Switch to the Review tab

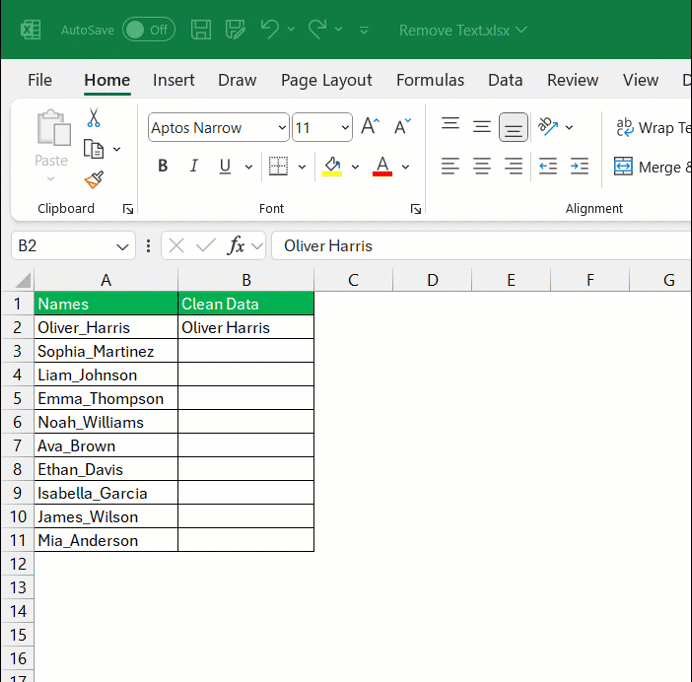[573, 80]
